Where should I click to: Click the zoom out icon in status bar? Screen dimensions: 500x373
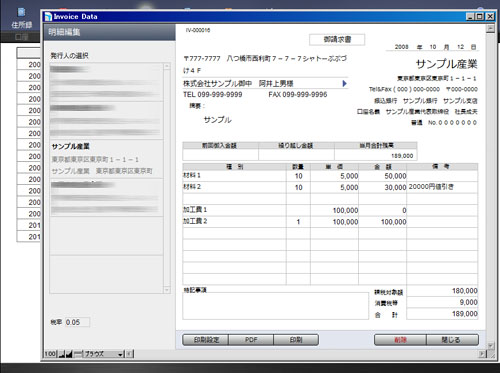pos(62,354)
